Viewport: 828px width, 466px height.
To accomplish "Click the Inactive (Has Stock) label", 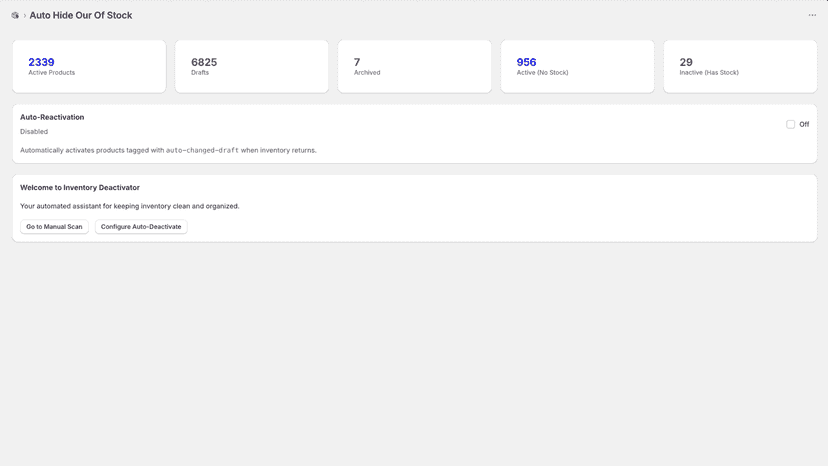I will pyautogui.click(x=709, y=73).
